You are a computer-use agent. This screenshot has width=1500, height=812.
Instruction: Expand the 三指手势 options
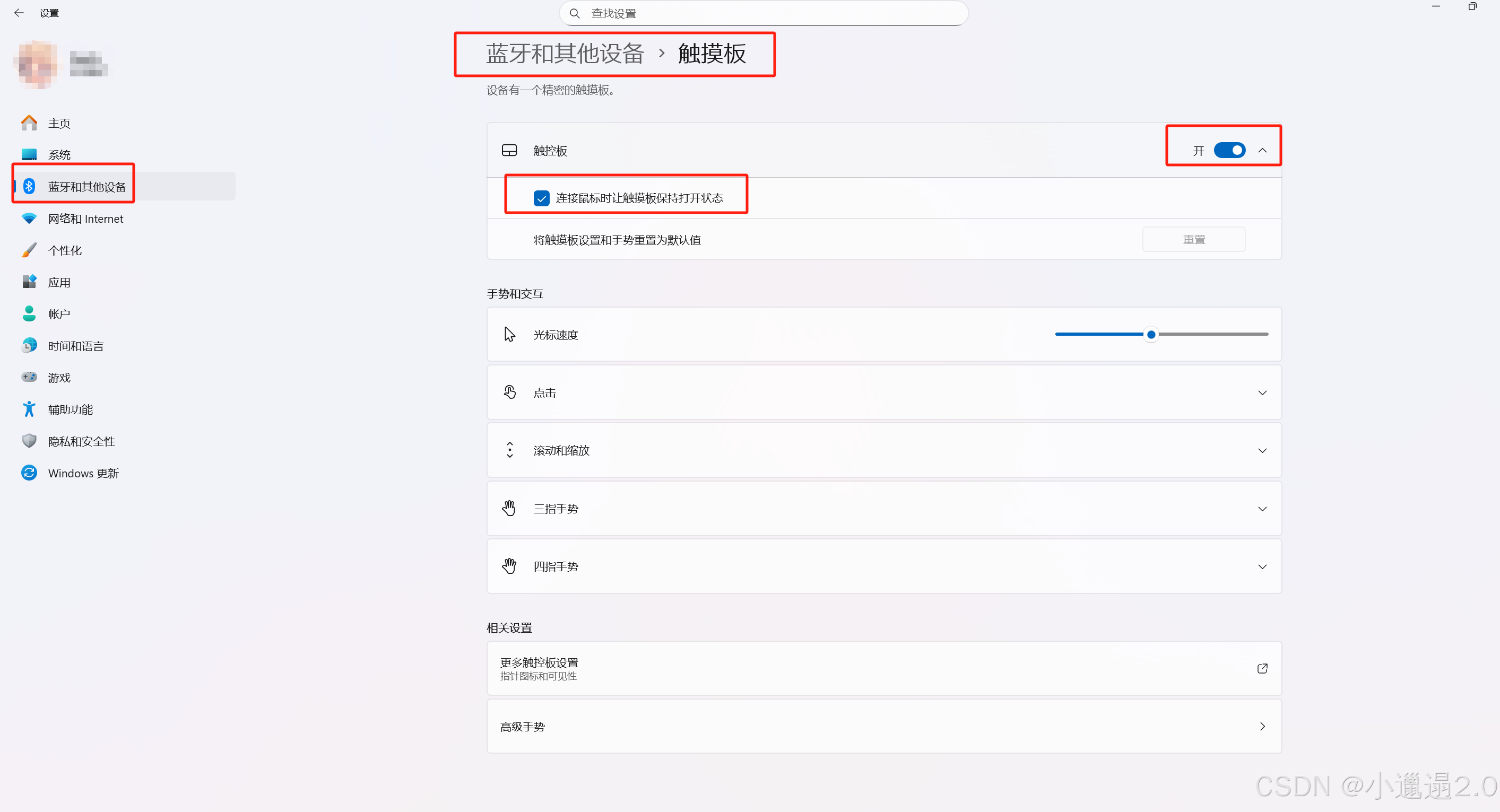[1262, 509]
